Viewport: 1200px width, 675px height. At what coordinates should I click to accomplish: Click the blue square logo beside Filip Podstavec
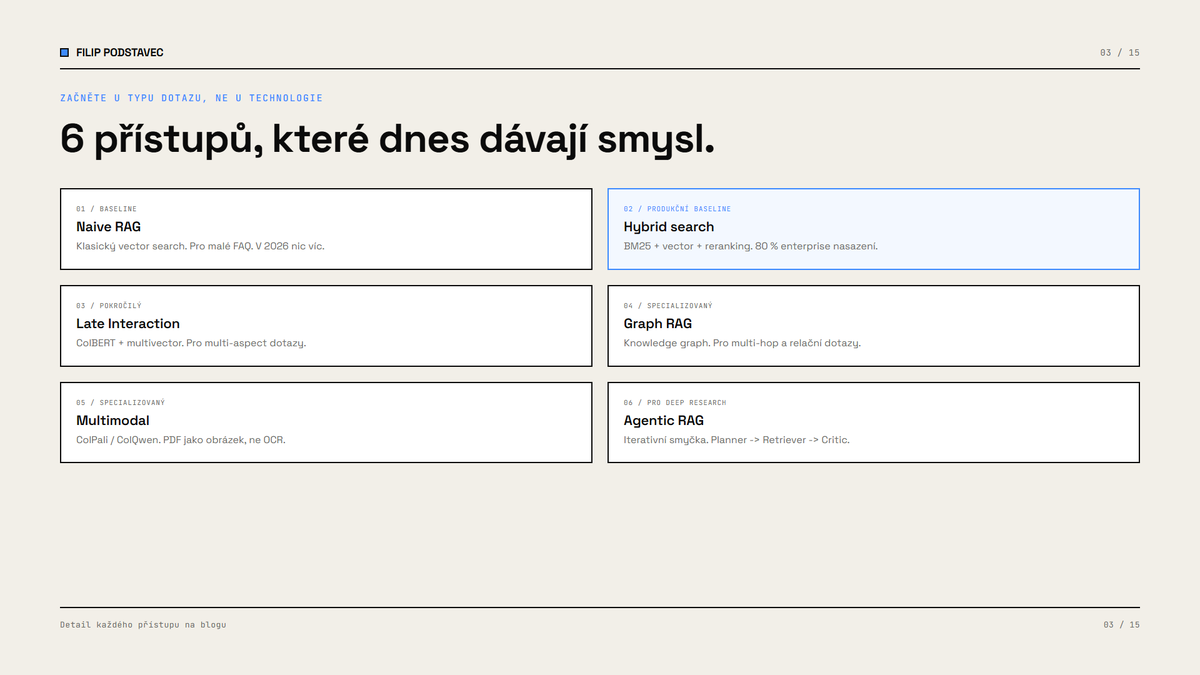pos(65,52)
